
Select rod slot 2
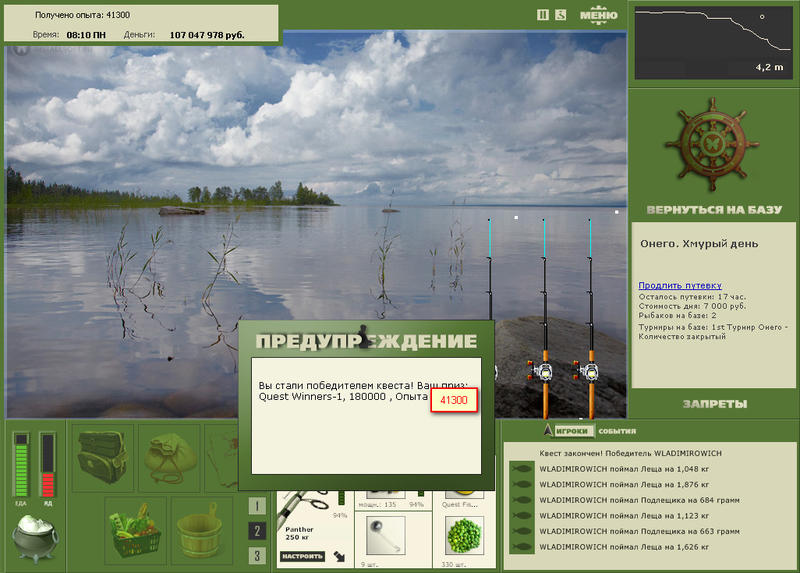point(257,531)
